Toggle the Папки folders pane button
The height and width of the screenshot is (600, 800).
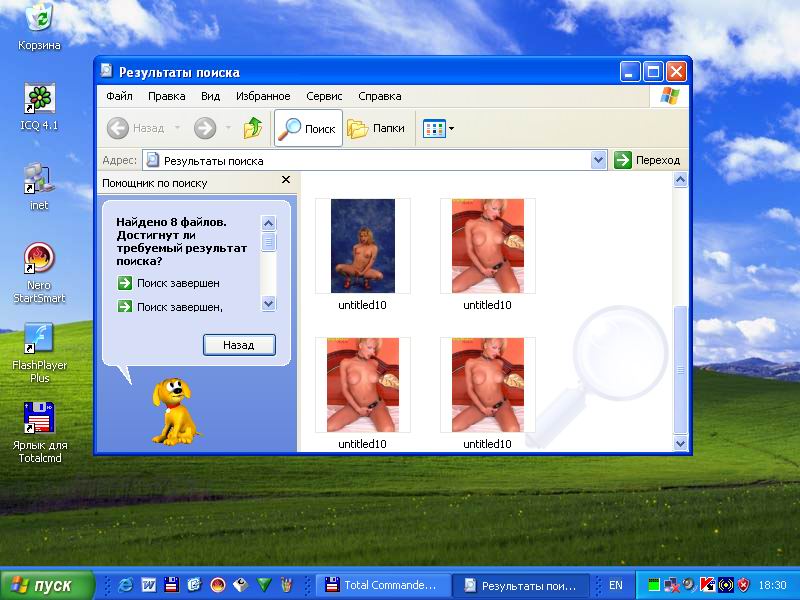377,128
